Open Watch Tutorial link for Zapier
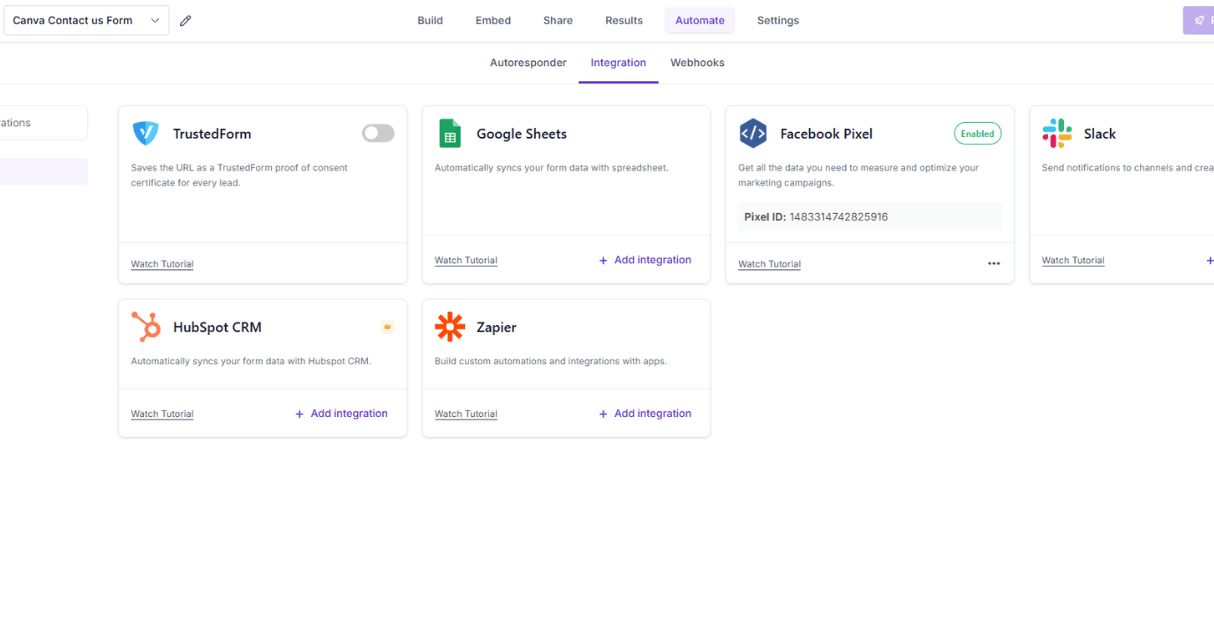This screenshot has width=1214, height=630. 466,414
